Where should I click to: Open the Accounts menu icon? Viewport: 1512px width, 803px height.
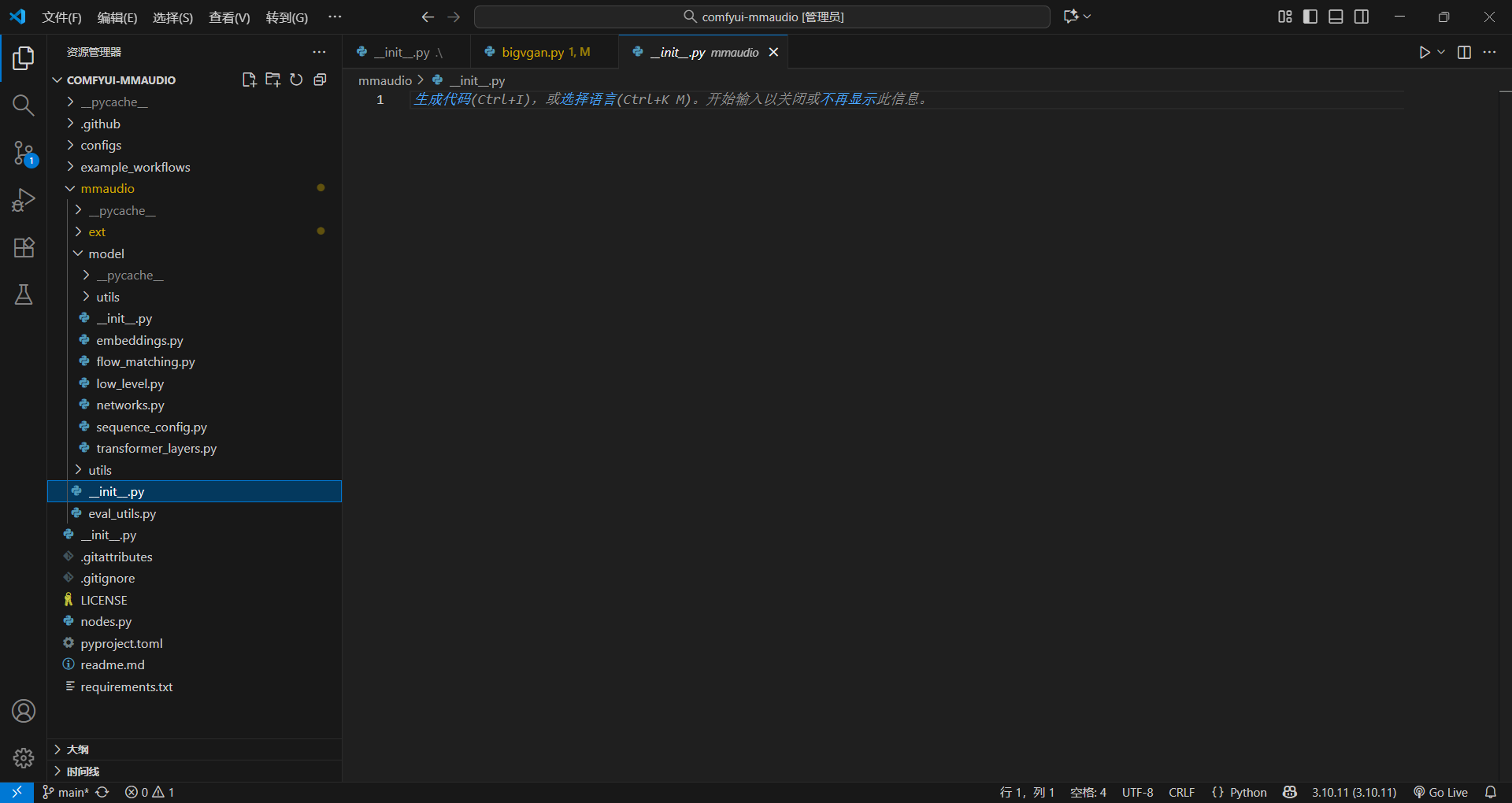point(24,711)
